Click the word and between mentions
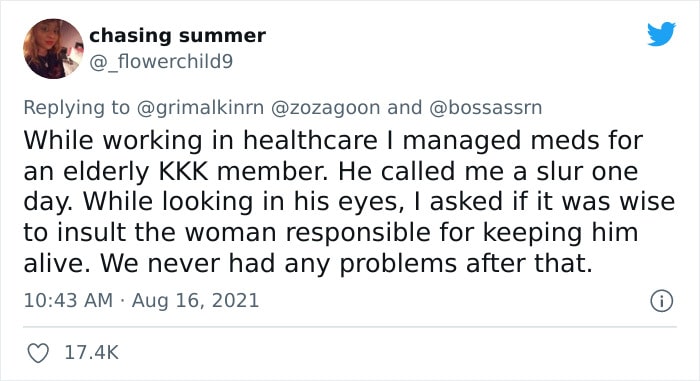Screen dimensions: 700x381 coord(404,108)
